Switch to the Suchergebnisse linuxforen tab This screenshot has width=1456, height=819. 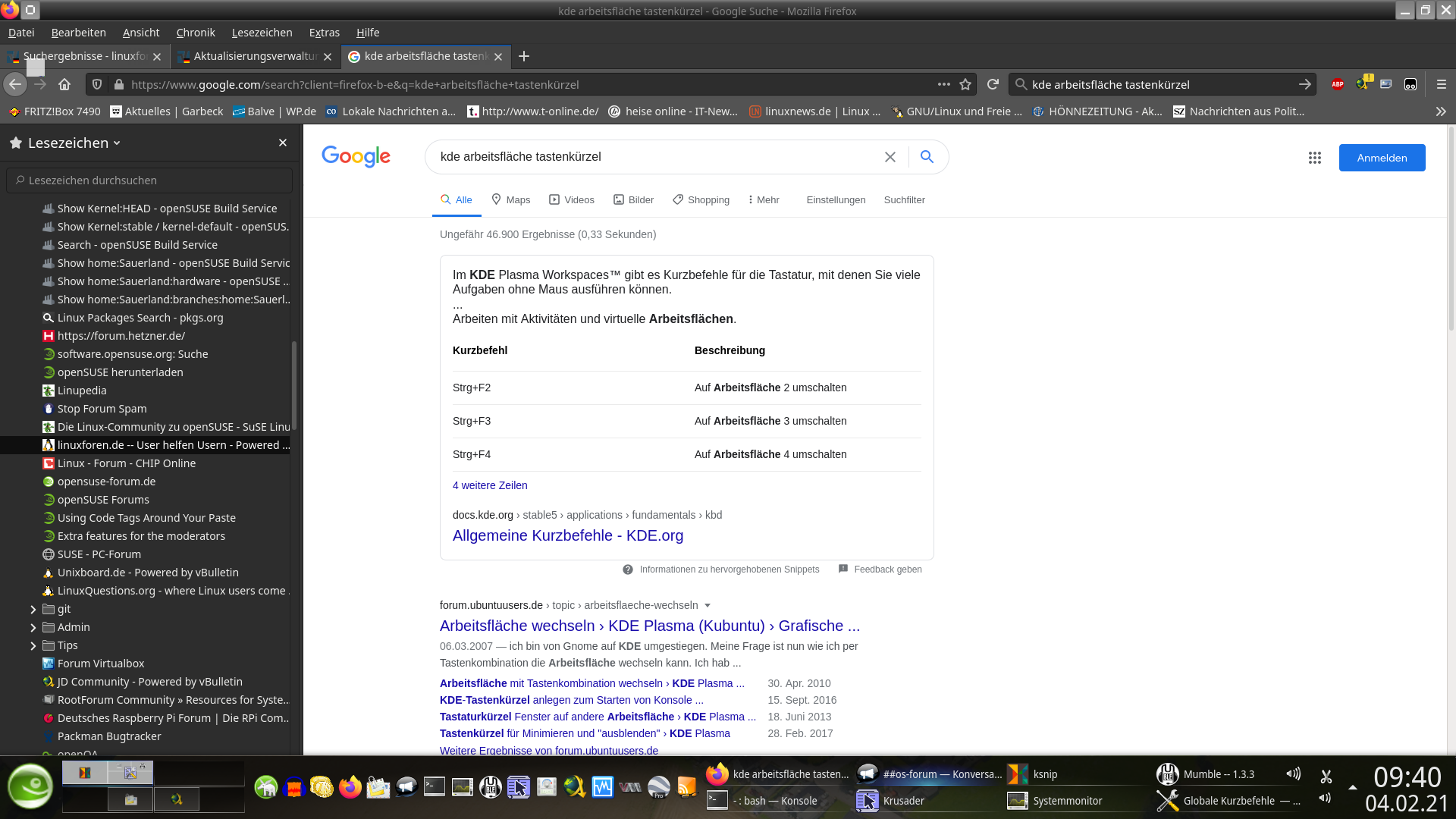coord(85,56)
